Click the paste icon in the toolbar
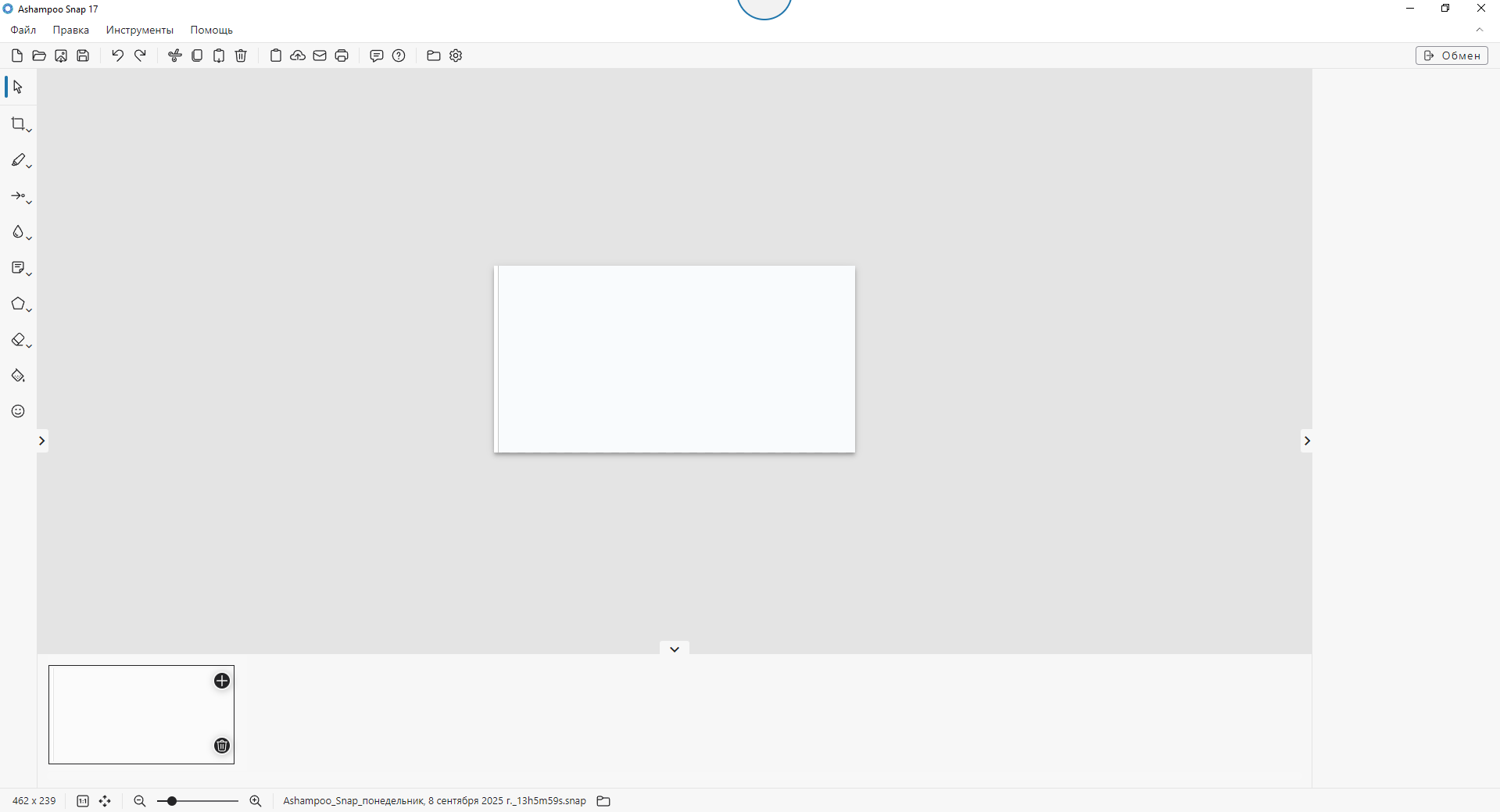 (219, 55)
